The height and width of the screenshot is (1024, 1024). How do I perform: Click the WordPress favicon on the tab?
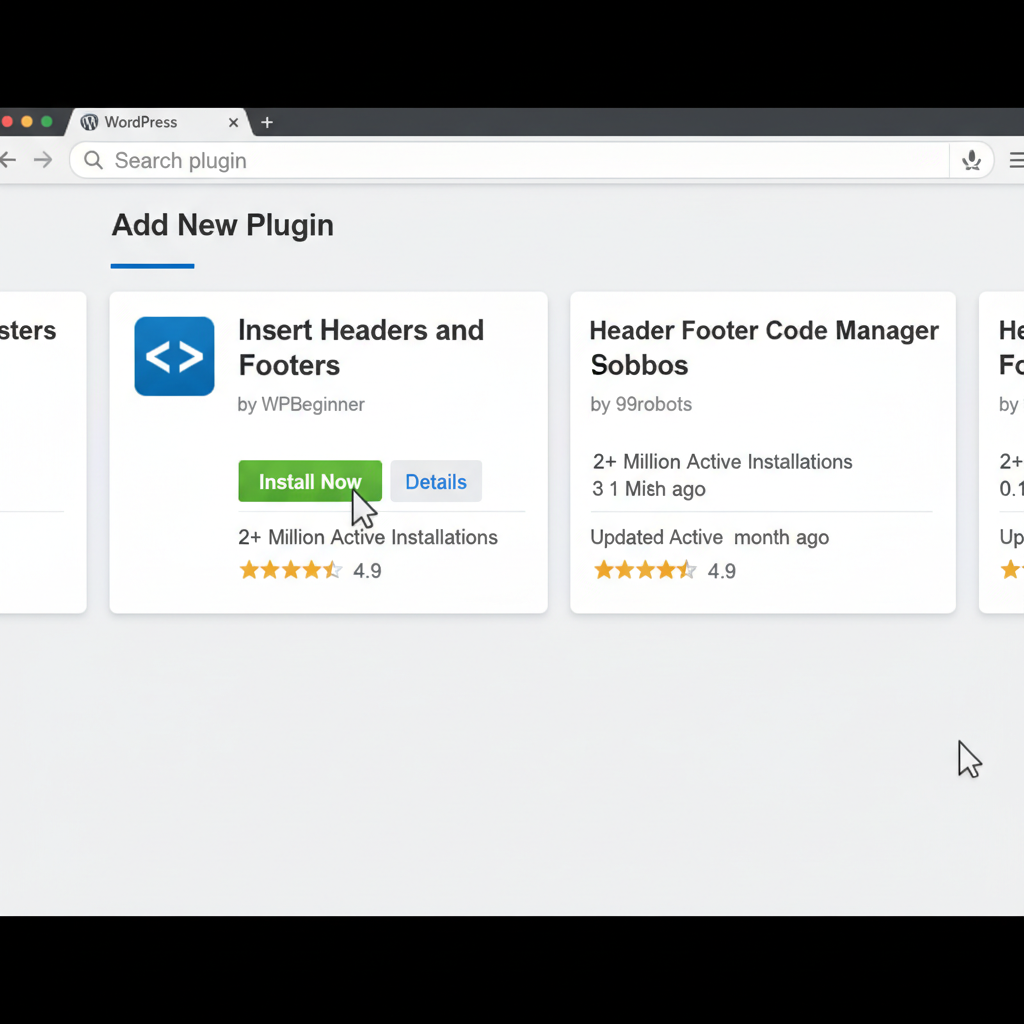89,122
